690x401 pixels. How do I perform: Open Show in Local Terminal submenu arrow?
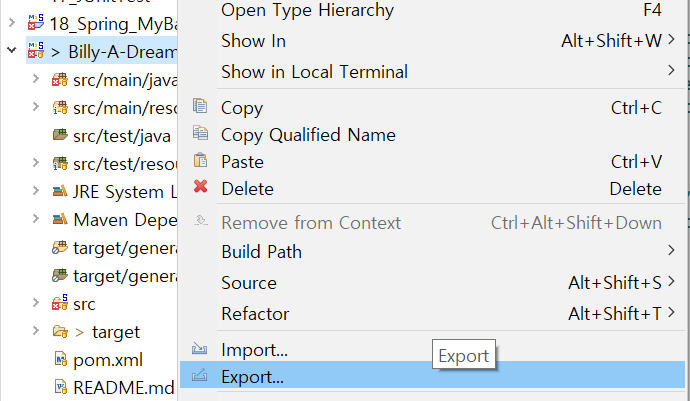[671, 70]
